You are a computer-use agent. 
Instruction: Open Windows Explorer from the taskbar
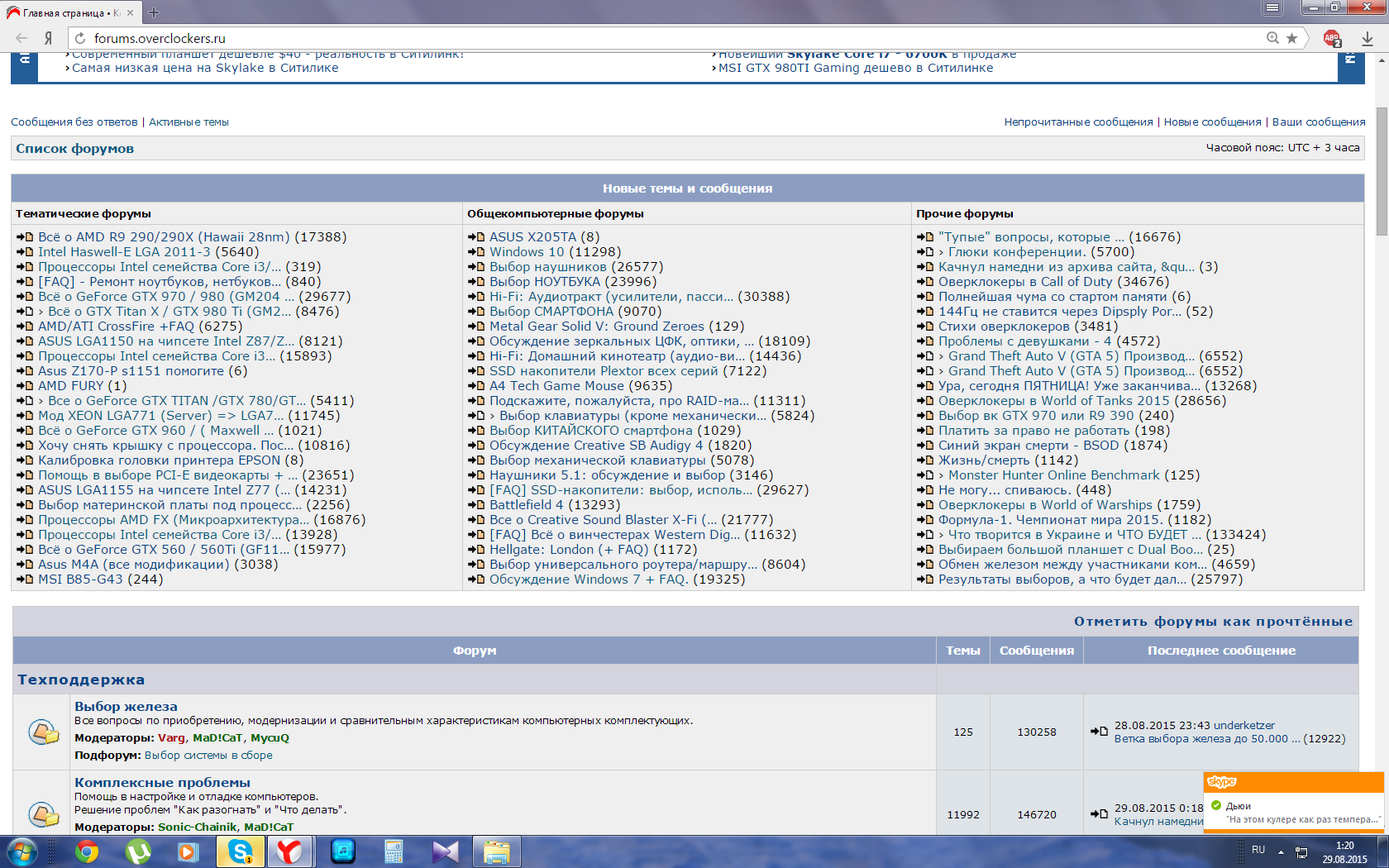tap(497, 851)
